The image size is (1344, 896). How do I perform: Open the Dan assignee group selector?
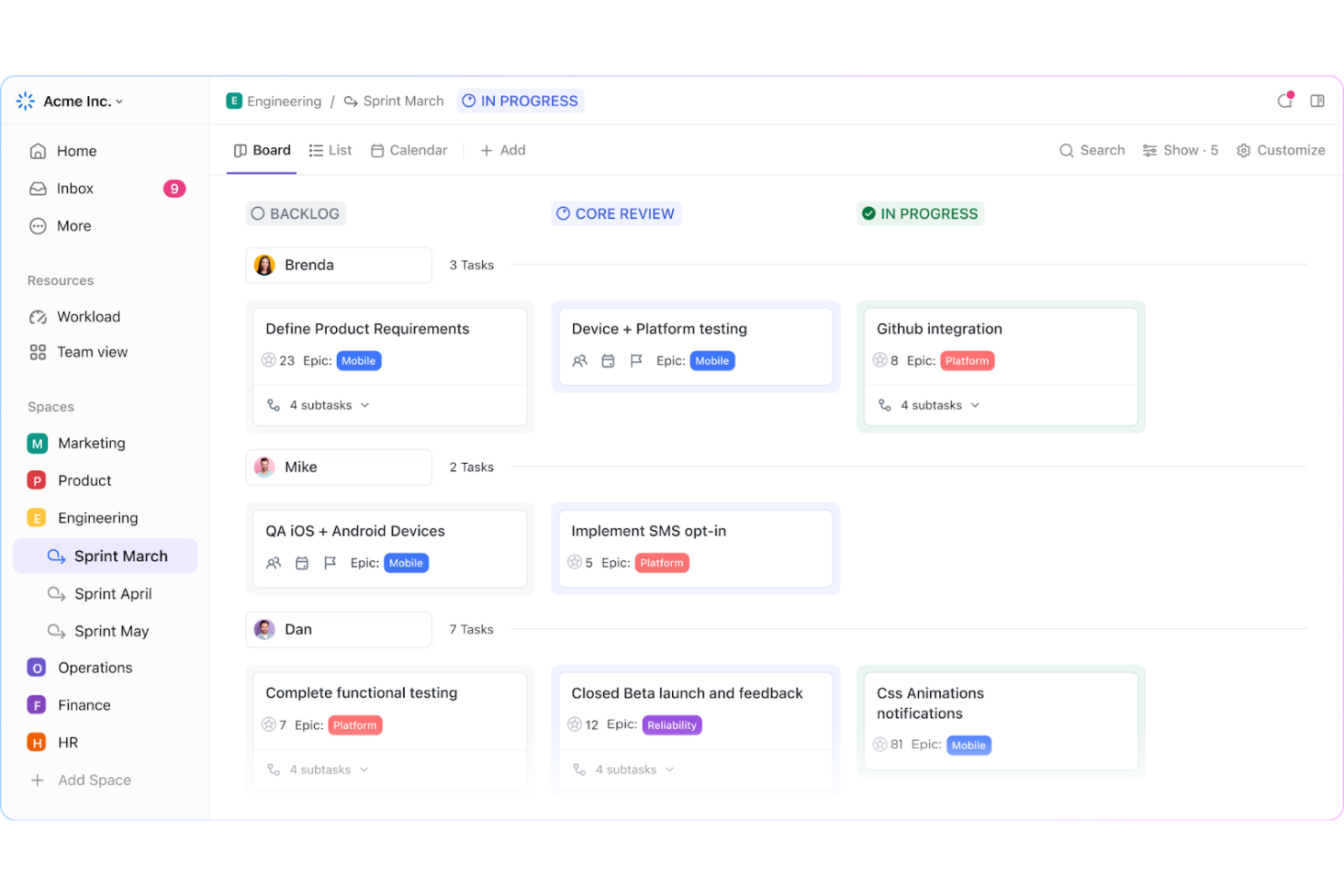[x=339, y=629]
